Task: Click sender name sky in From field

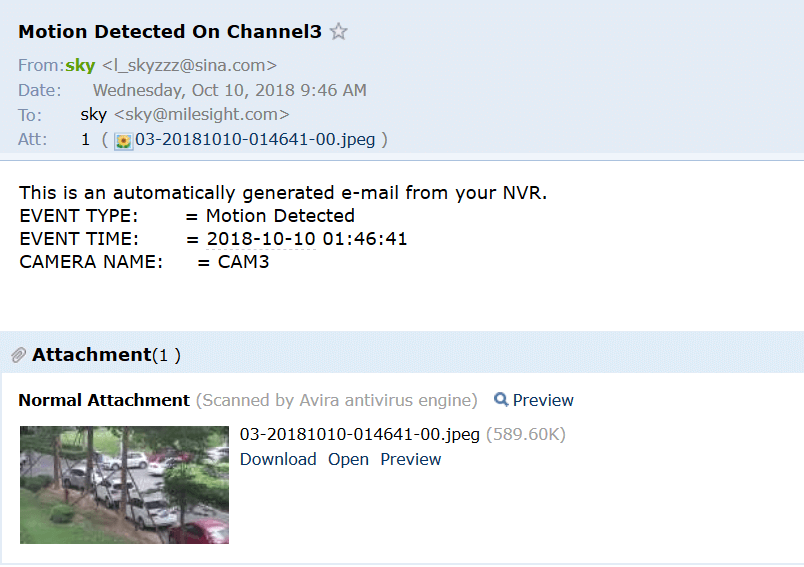Action: point(80,65)
